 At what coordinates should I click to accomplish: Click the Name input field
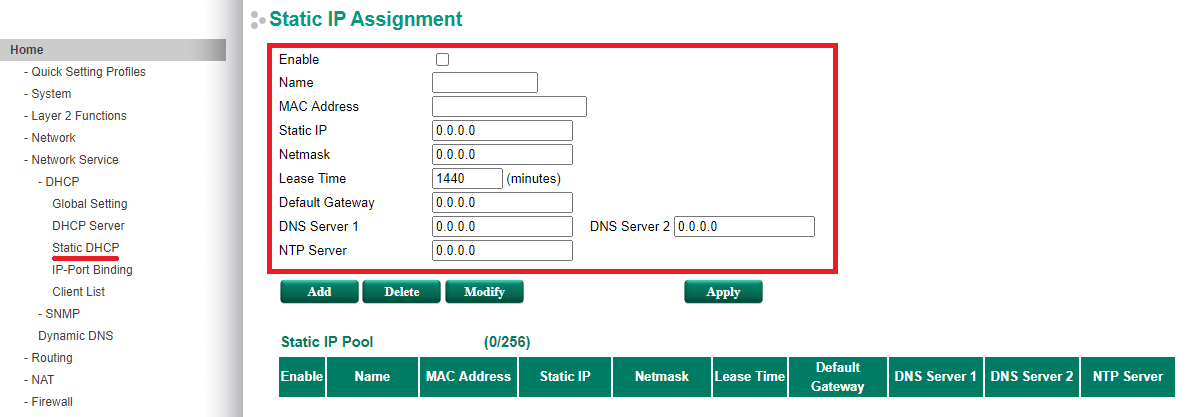[x=485, y=83]
